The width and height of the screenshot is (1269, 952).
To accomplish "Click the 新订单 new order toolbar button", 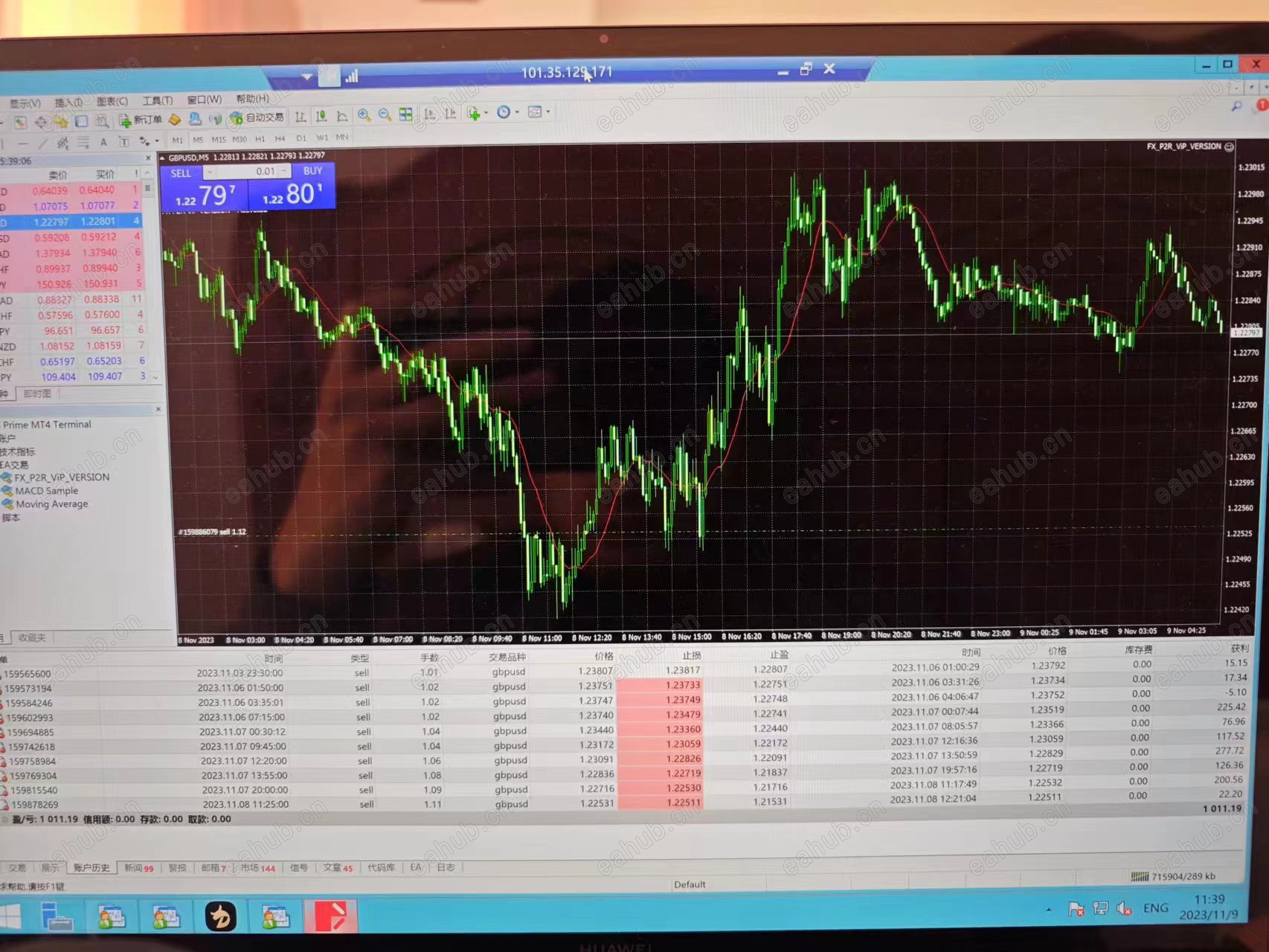I will click(141, 120).
